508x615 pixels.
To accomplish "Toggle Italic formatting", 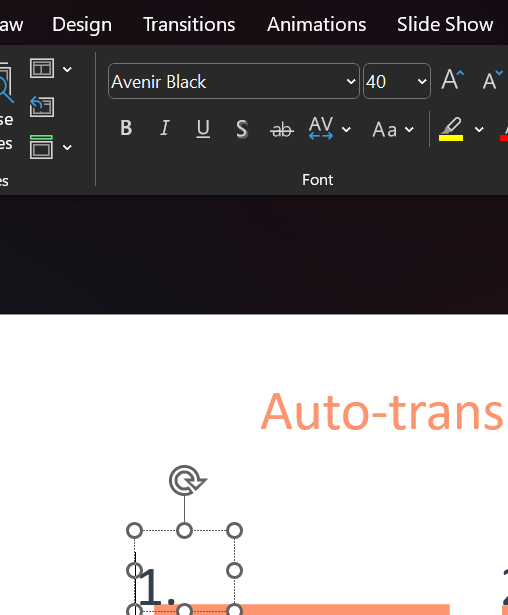I will (x=165, y=128).
